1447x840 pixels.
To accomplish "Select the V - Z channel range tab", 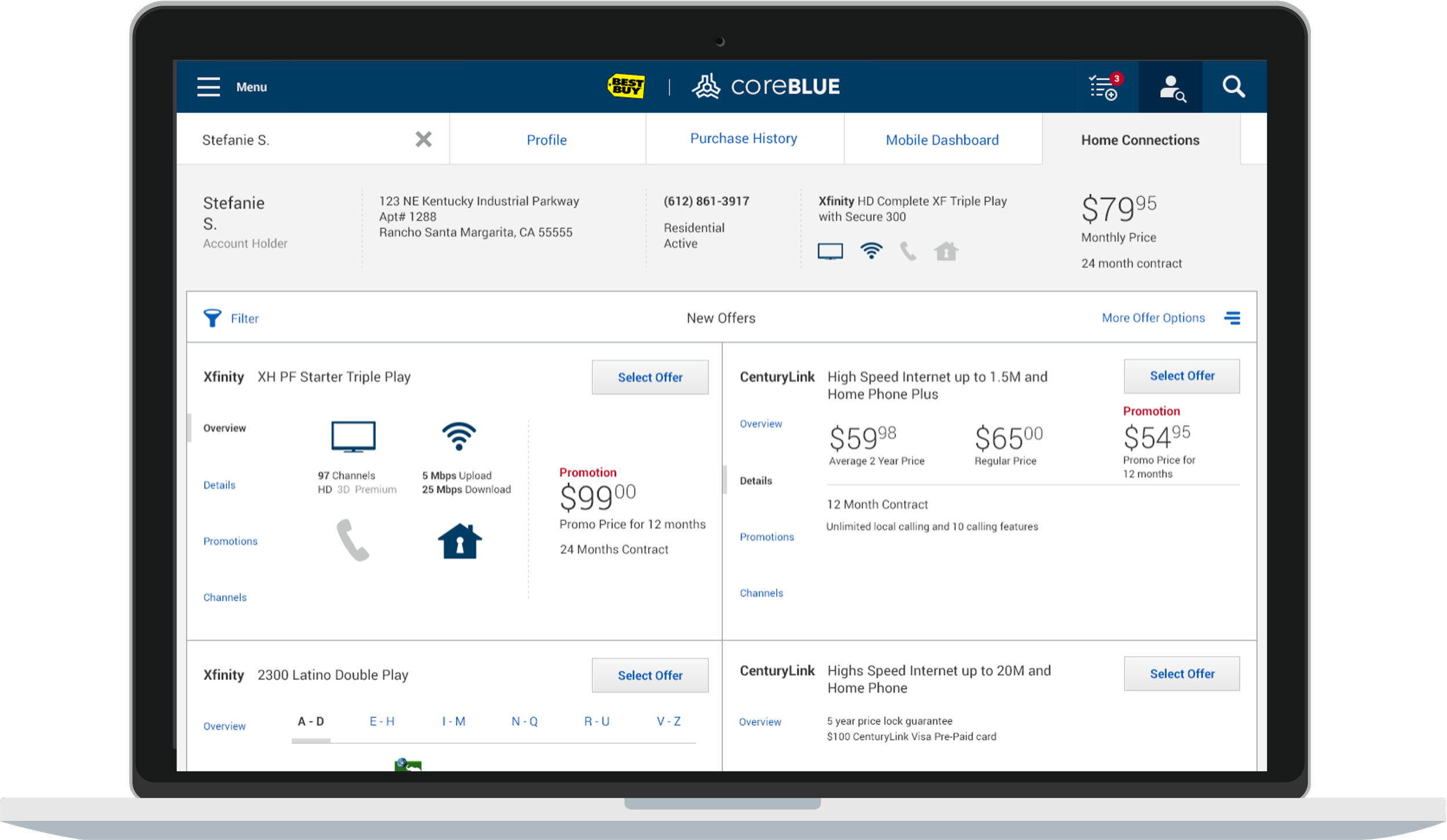I will coord(669,721).
